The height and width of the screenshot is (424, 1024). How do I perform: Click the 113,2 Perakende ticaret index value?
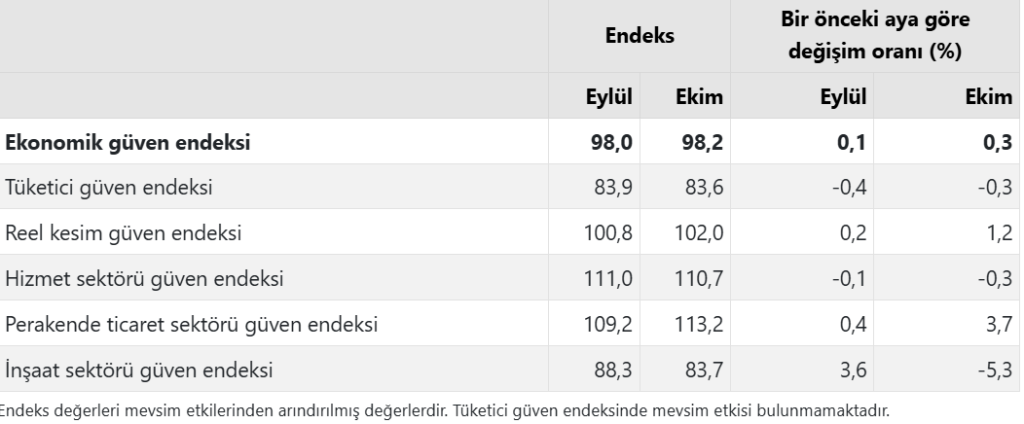pyautogui.click(x=697, y=325)
